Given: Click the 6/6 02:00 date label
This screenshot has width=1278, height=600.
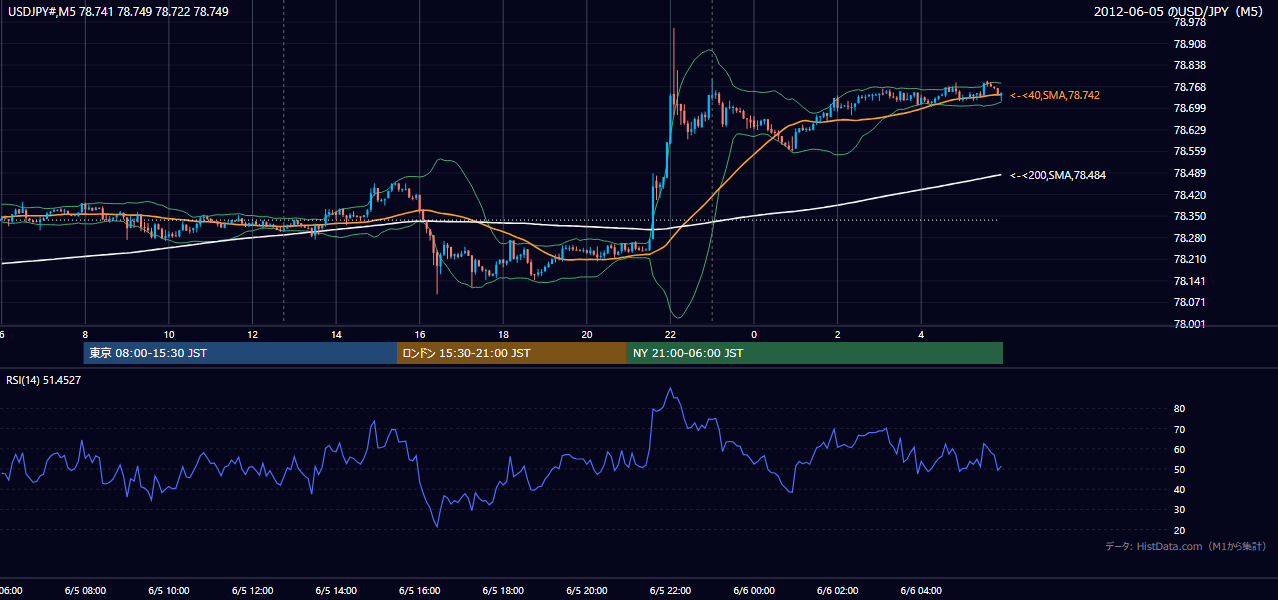Looking at the screenshot, I should pyautogui.click(x=838, y=590).
